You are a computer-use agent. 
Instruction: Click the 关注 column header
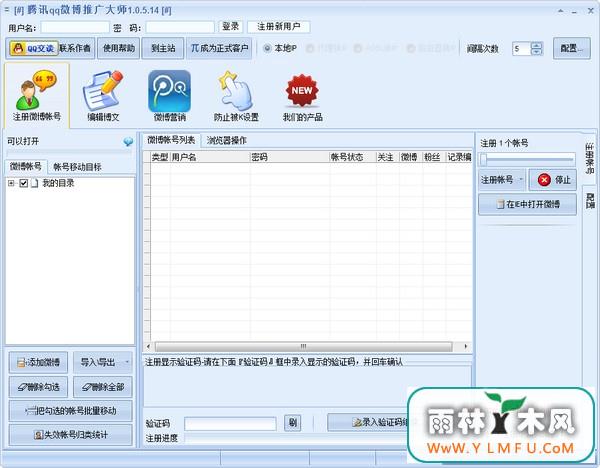pyautogui.click(x=388, y=157)
